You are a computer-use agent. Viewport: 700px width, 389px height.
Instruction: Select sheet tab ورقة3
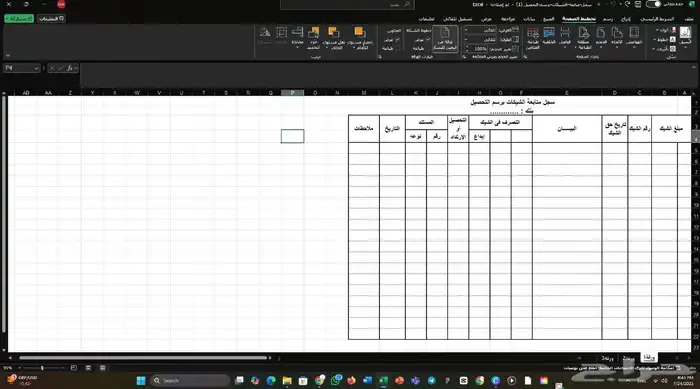(x=607, y=358)
